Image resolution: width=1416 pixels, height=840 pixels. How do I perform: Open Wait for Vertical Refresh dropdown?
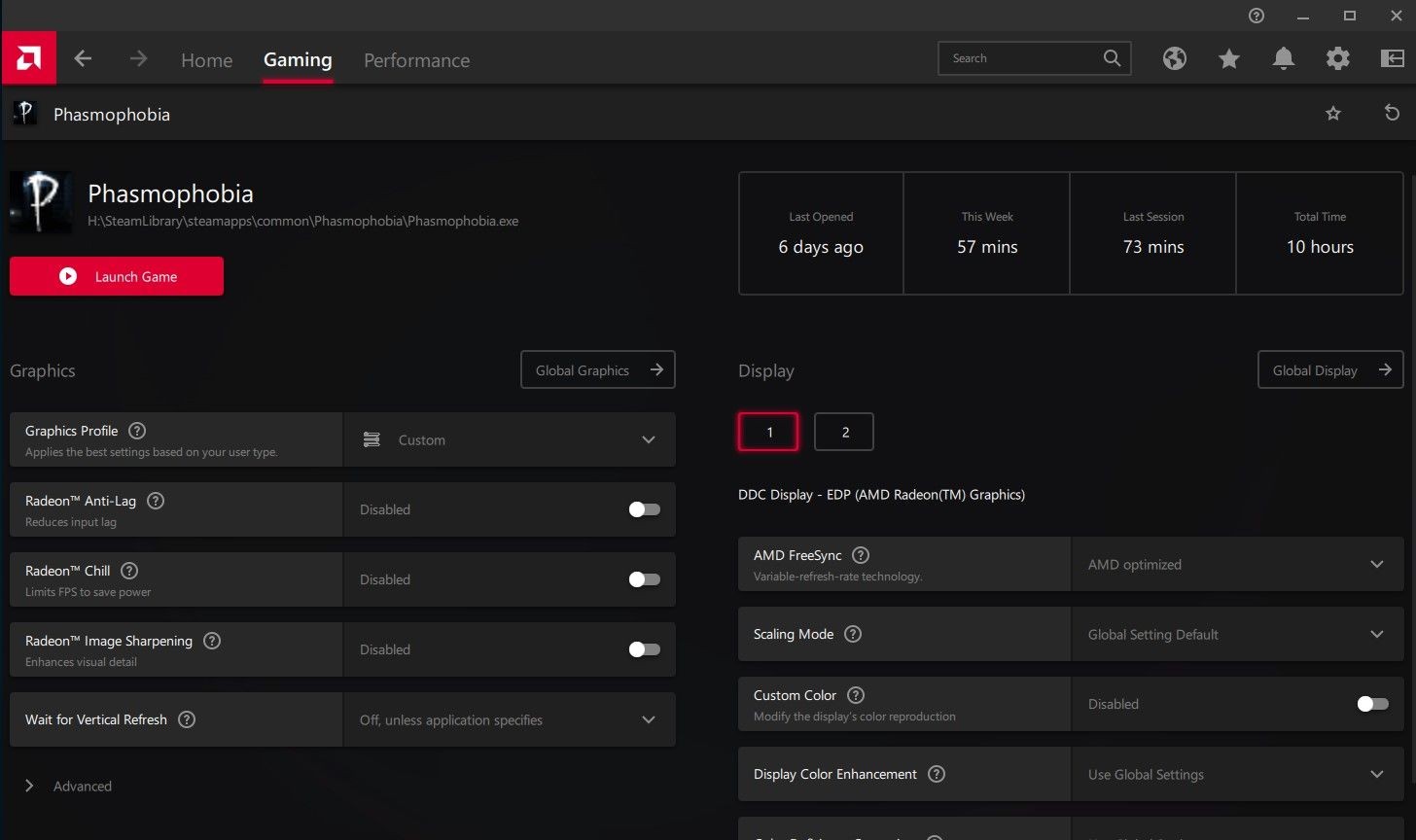pyautogui.click(x=510, y=719)
